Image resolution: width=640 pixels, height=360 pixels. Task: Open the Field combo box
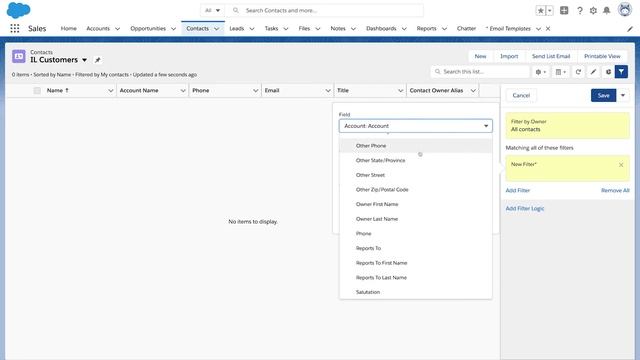[416, 126]
